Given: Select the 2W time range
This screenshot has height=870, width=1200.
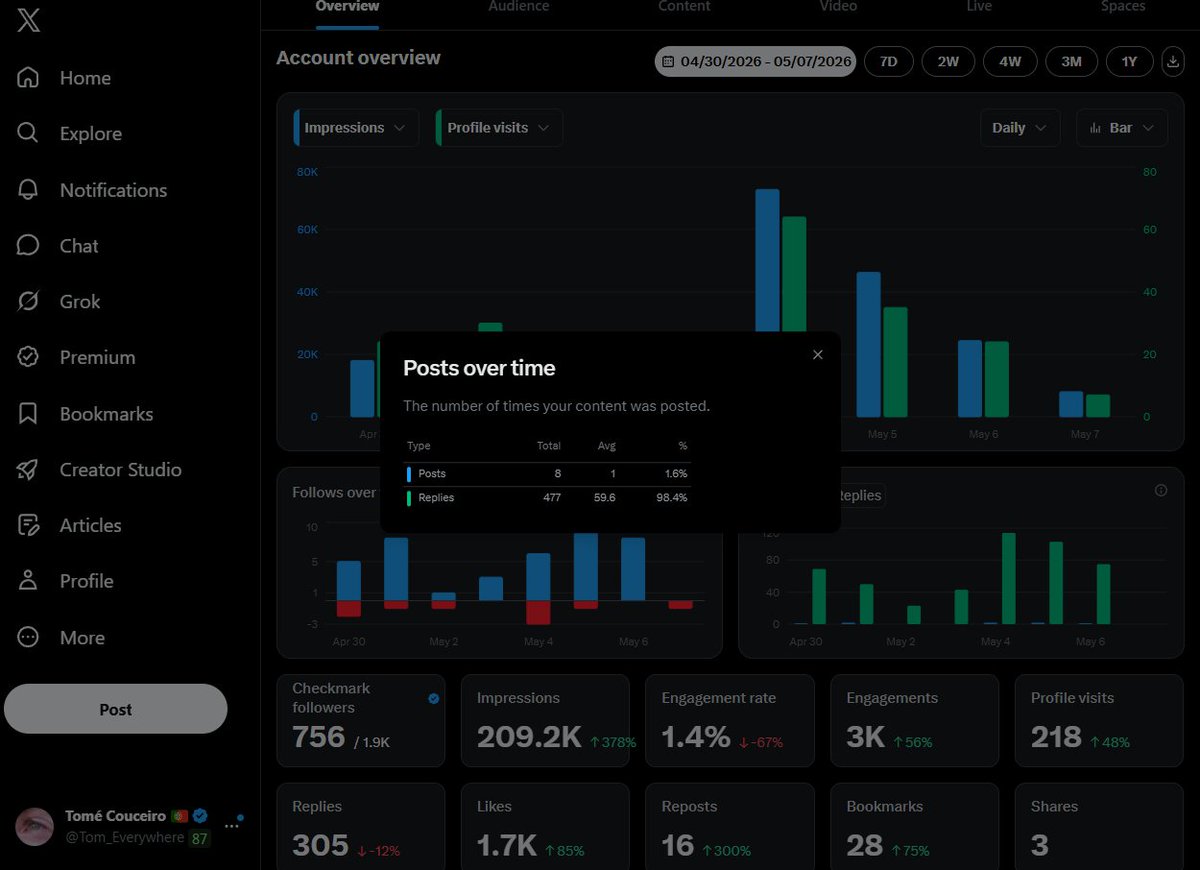Looking at the screenshot, I should pyautogui.click(x=948, y=62).
